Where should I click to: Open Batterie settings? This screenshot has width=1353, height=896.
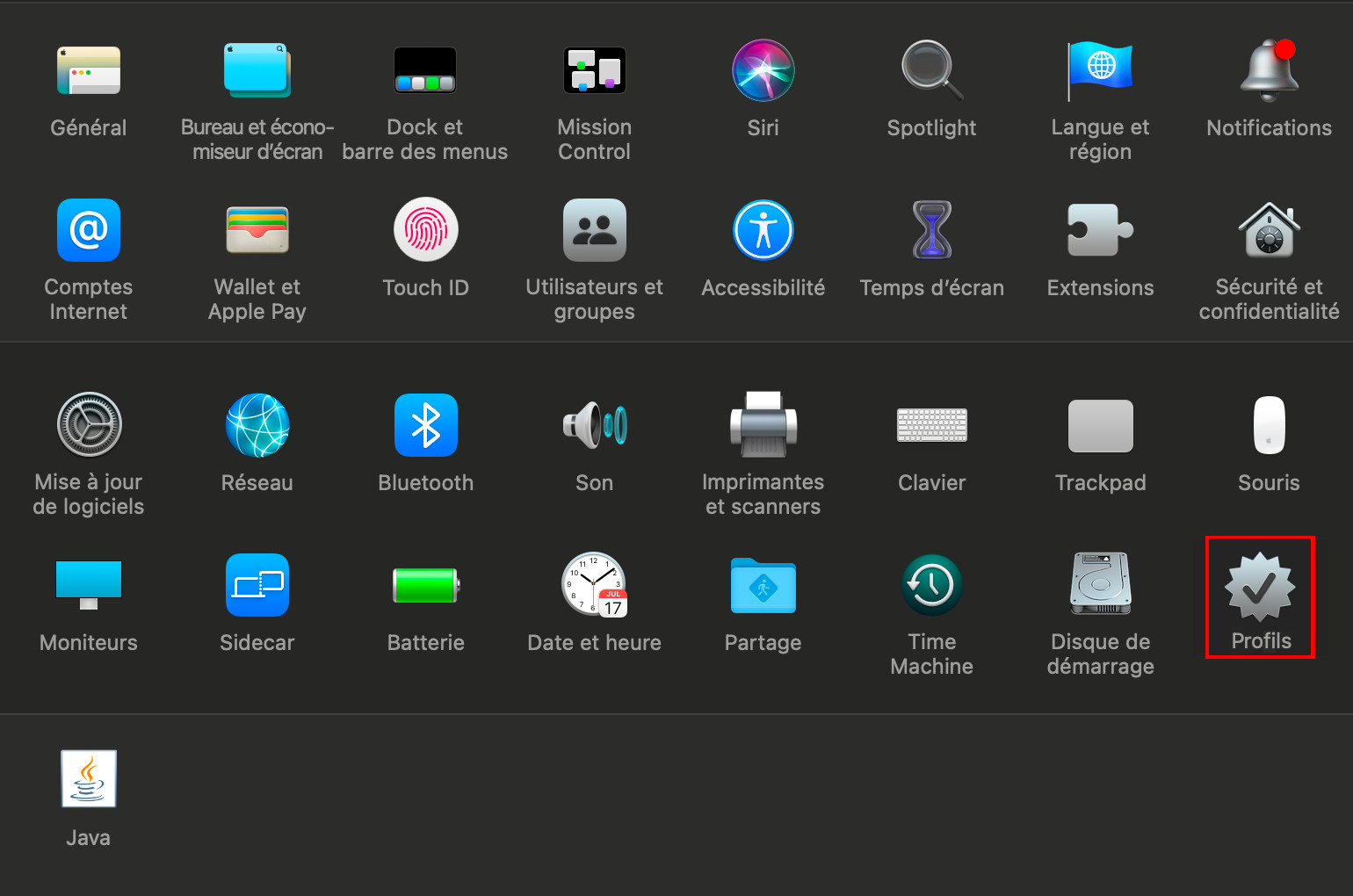(425, 586)
